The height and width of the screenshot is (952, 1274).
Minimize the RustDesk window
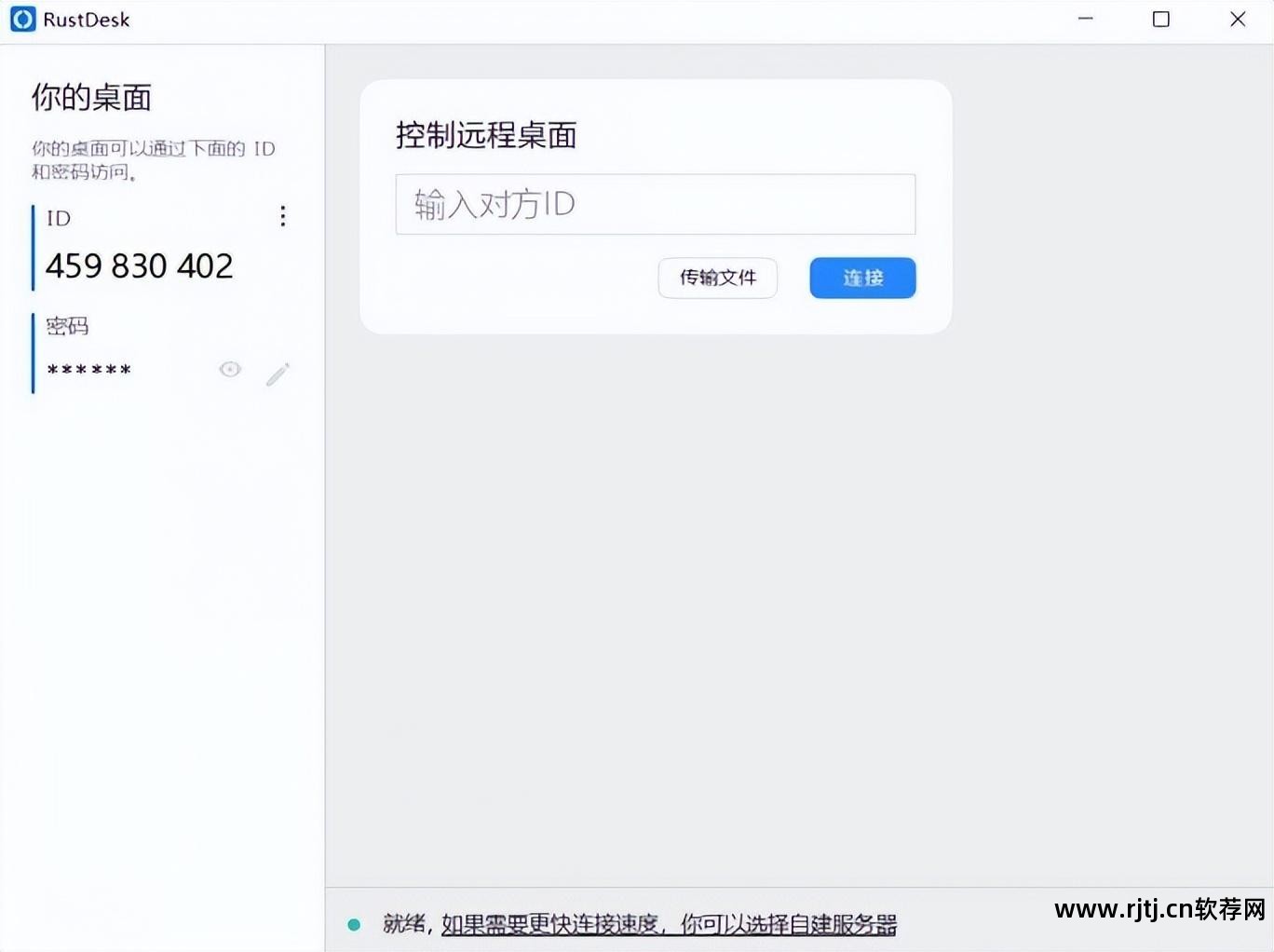tap(1085, 19)
